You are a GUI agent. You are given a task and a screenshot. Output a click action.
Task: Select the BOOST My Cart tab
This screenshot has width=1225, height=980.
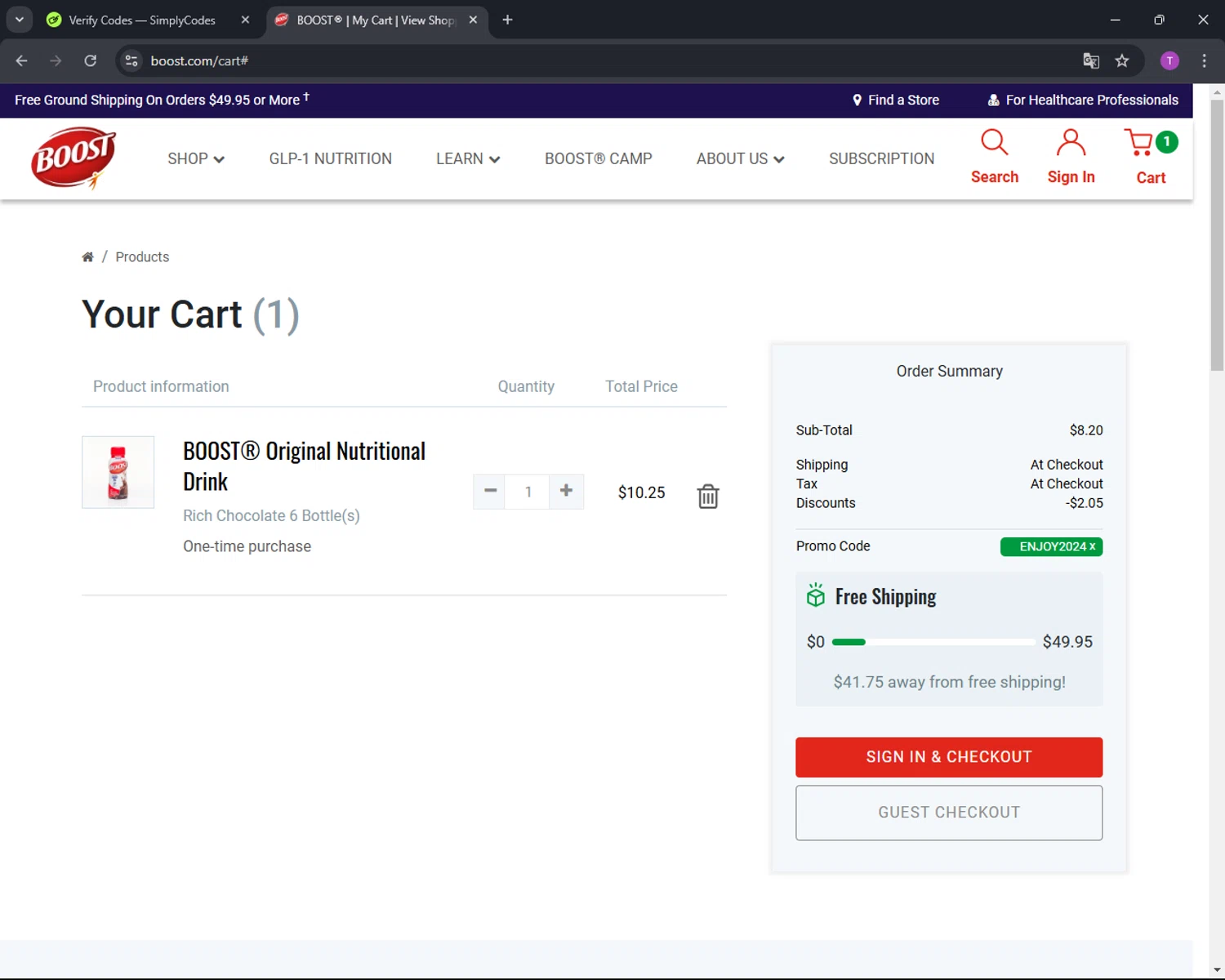click(376, 20)
